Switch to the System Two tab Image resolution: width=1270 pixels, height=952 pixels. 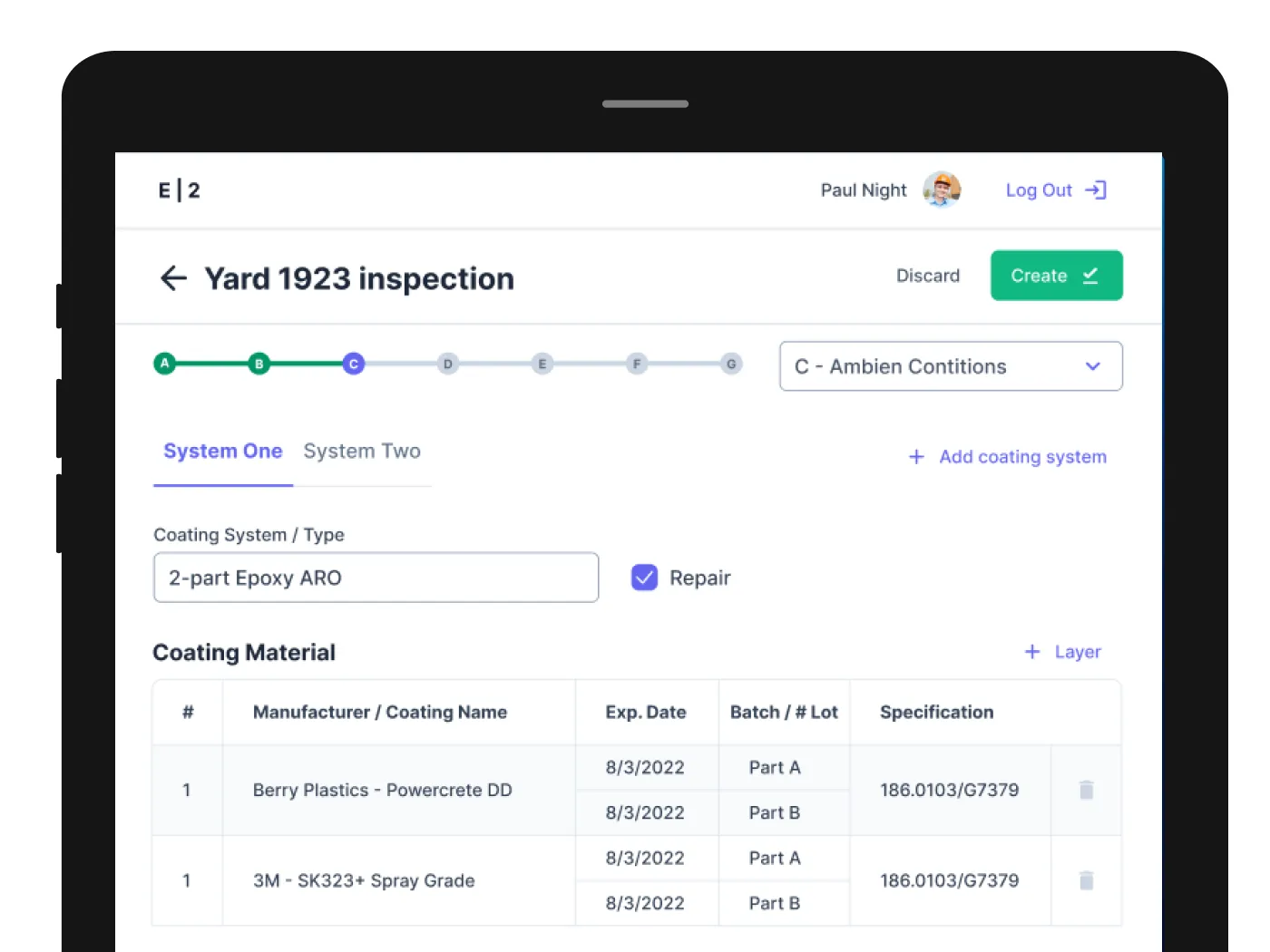coord(362,452)
